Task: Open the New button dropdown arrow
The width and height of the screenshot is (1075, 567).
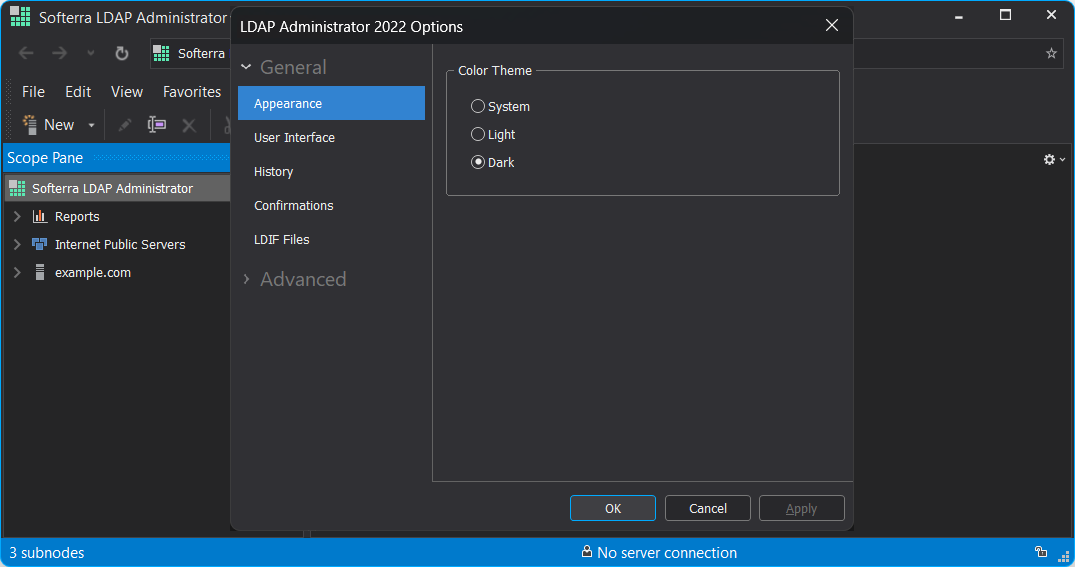Action: 91,125
